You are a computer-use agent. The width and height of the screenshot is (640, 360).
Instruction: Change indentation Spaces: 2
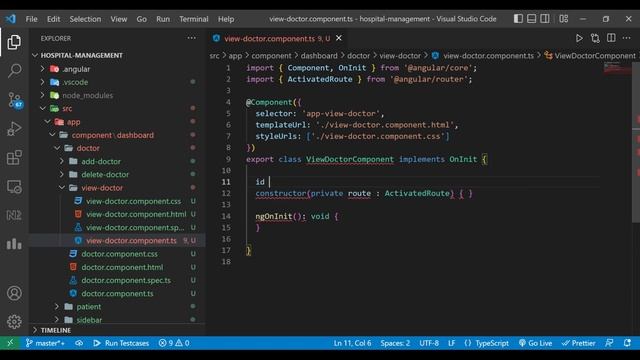(395, 343)
